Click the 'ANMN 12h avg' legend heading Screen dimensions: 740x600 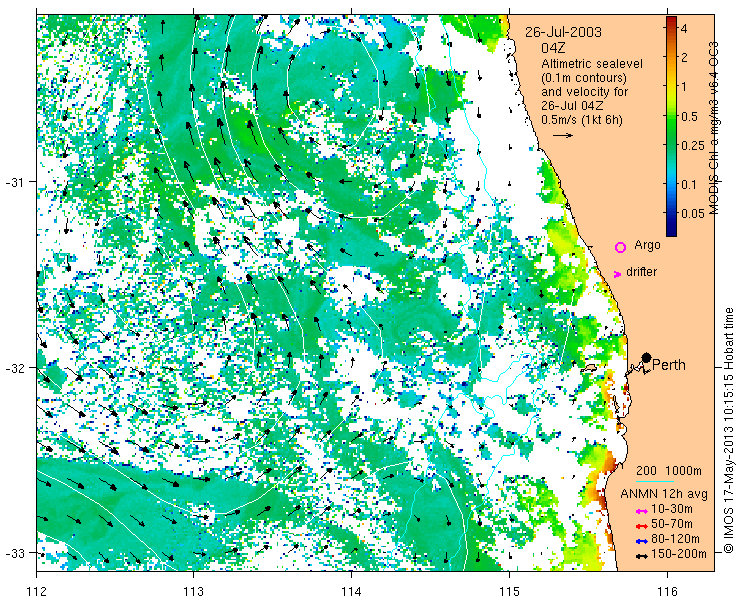pyautogui.click(x=664, y=494)
